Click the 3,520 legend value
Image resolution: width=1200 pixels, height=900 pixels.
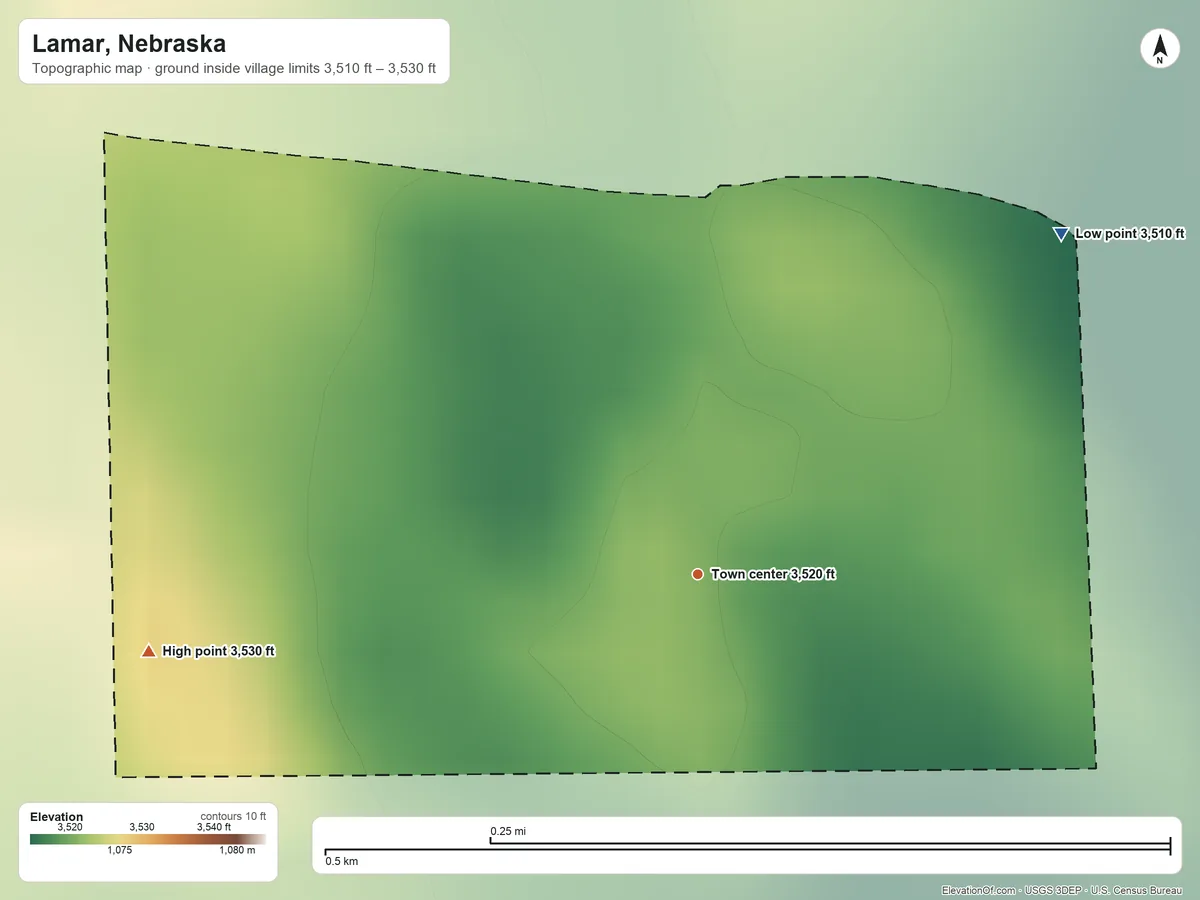pyautogui.click(x=70, y=827)
